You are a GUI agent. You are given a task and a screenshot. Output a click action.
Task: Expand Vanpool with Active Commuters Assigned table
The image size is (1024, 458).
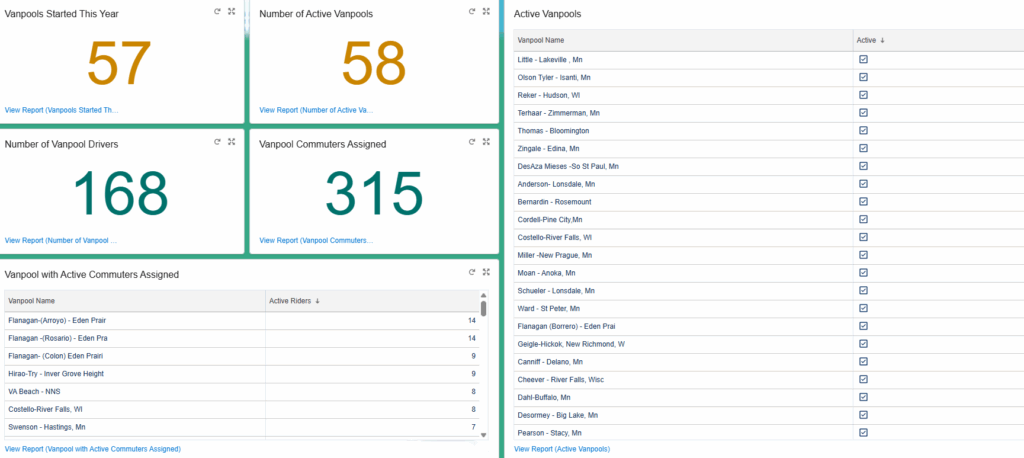[486, 272]
